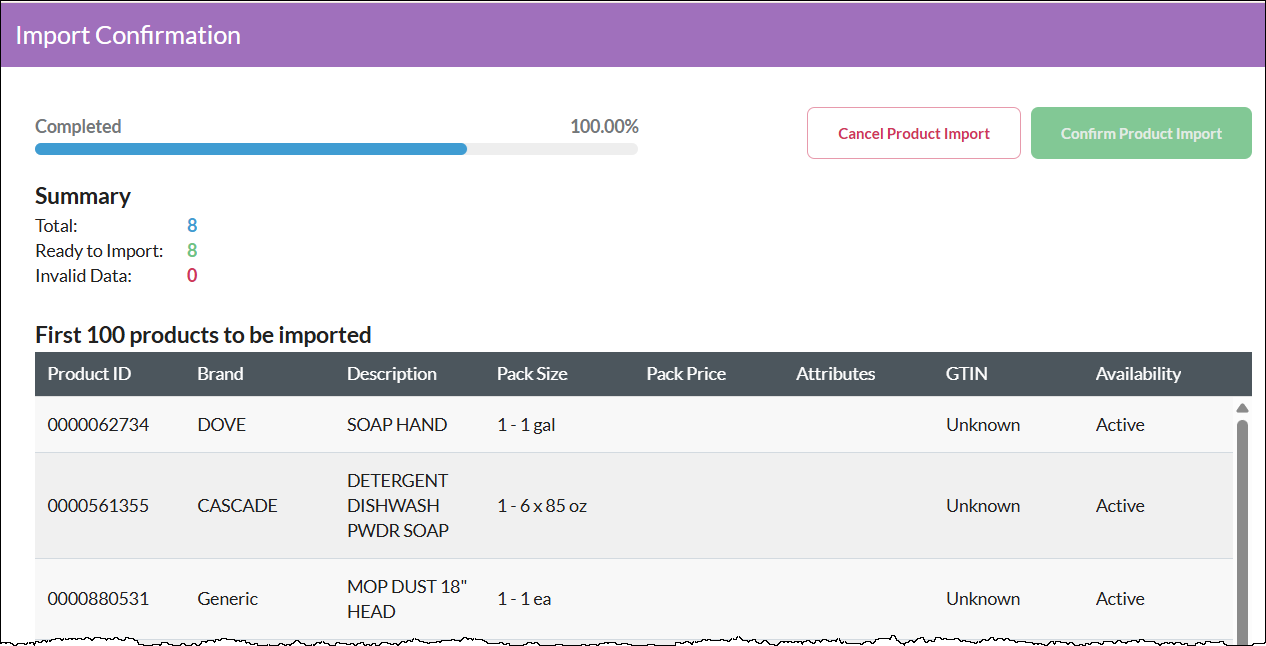
Task: Click the Pack Size column header
Action: (532, 374)
